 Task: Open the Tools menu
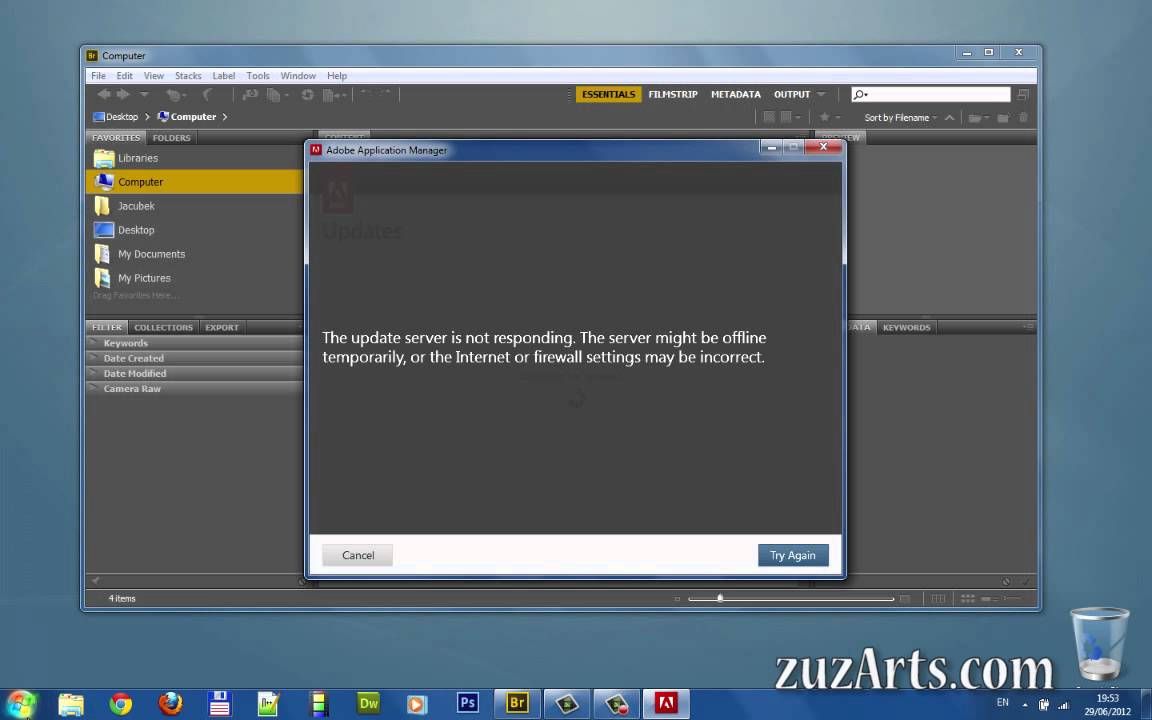coord(258,76)
